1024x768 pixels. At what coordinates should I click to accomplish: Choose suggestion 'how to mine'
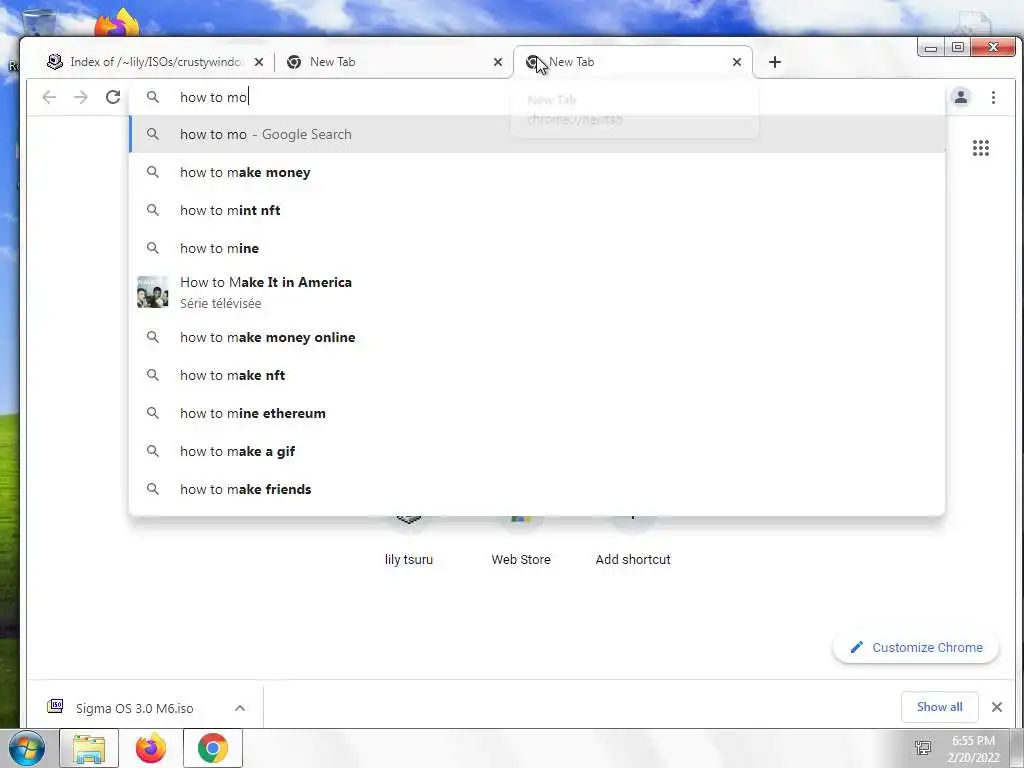click(x=537, y=248)
